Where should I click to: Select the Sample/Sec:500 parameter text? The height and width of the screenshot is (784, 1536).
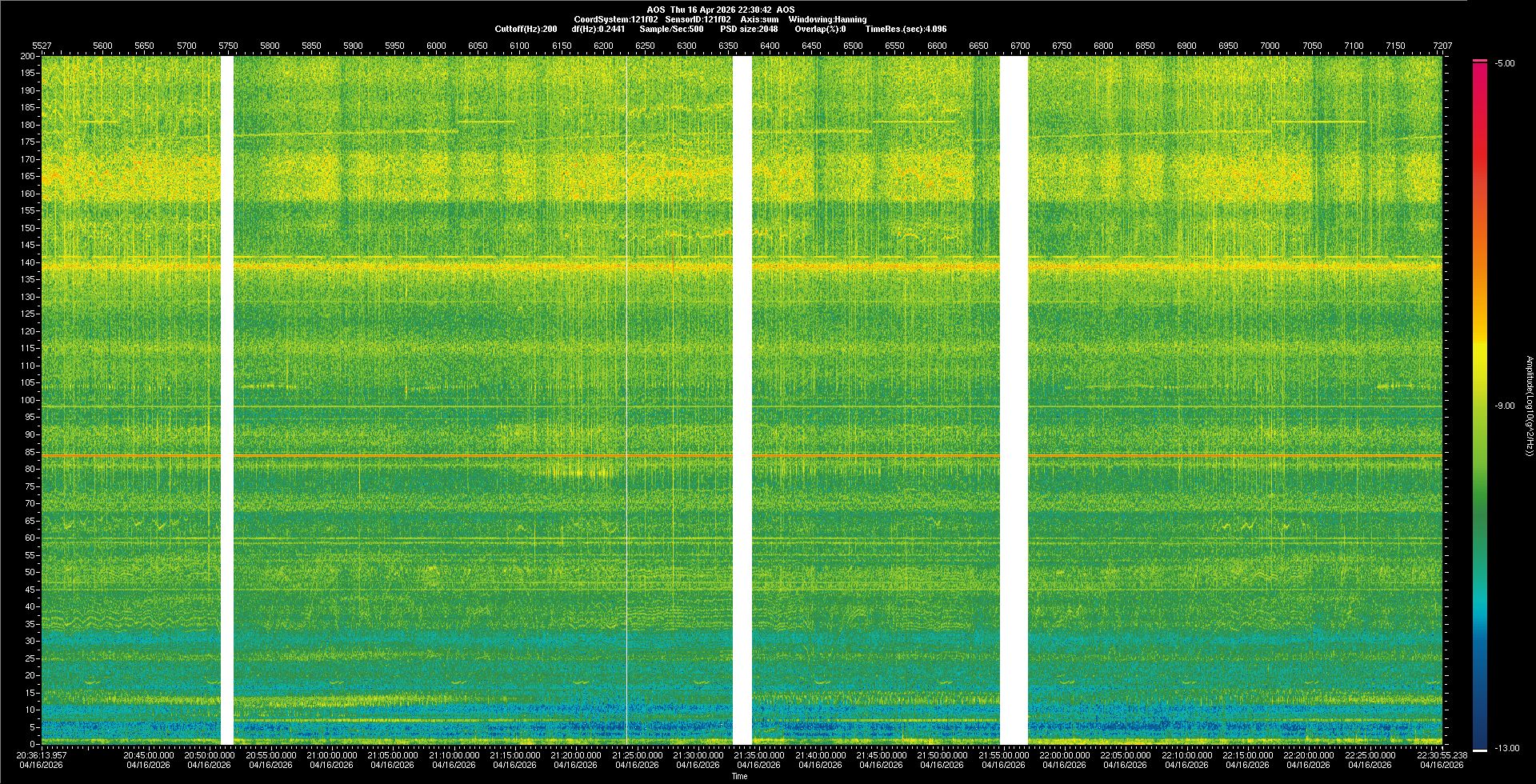tap(671, 29)
